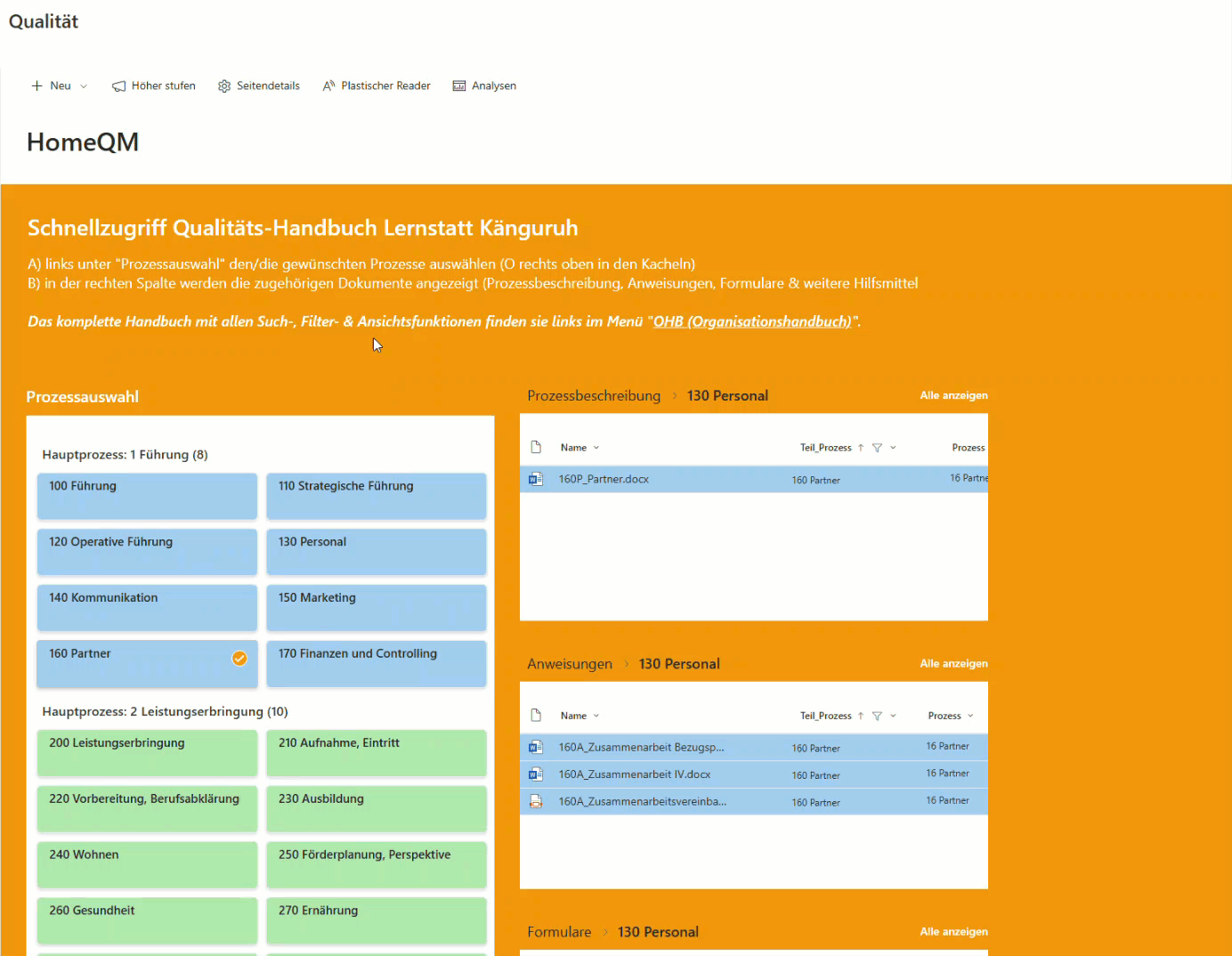Click PDF icon of 160A_Zusammenarbeitsvereinba file
This screenshot has width=1232, height=956.
[536, 801]
